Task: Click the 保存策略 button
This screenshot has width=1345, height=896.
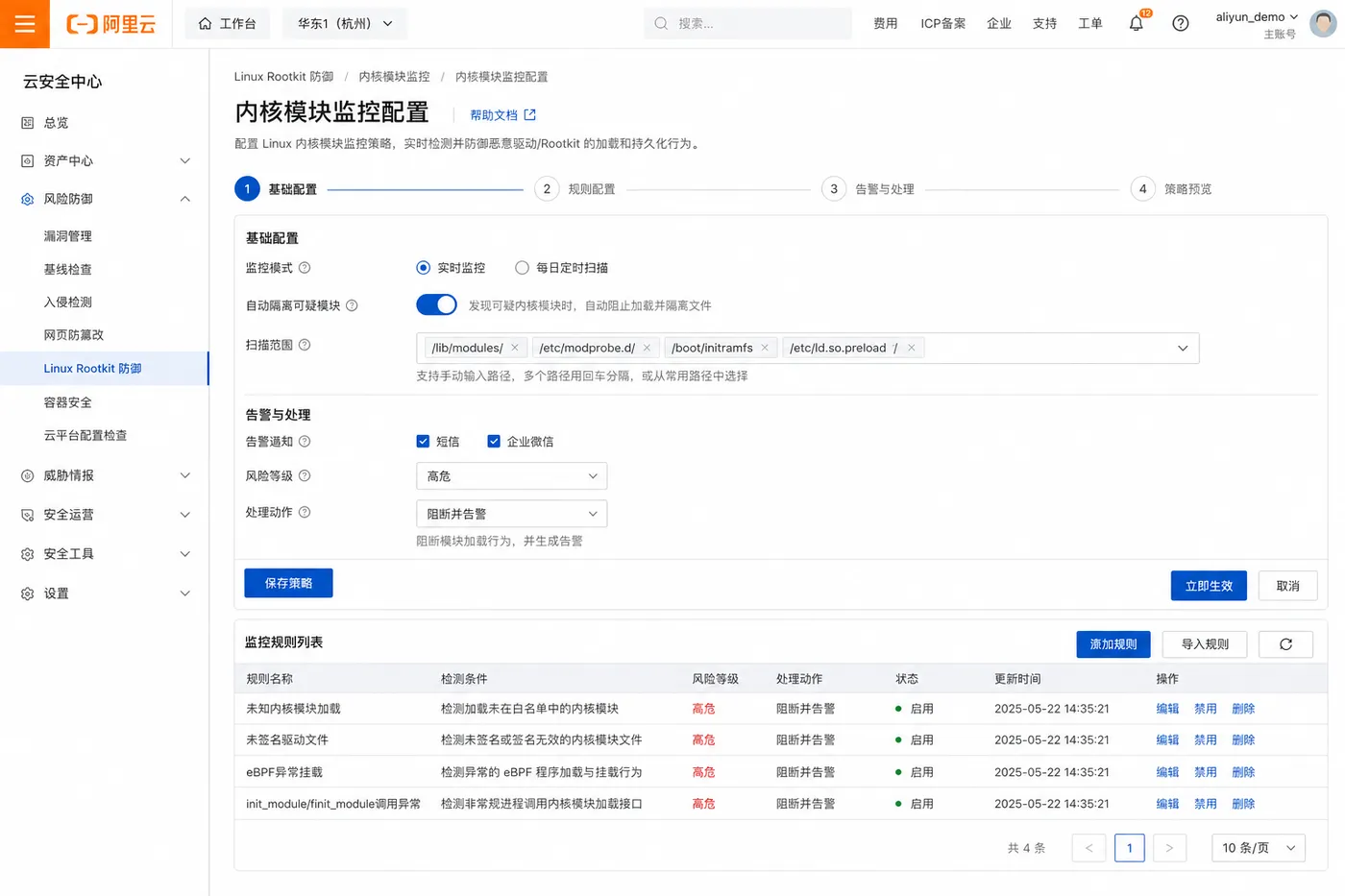Action: click(288, 583)
